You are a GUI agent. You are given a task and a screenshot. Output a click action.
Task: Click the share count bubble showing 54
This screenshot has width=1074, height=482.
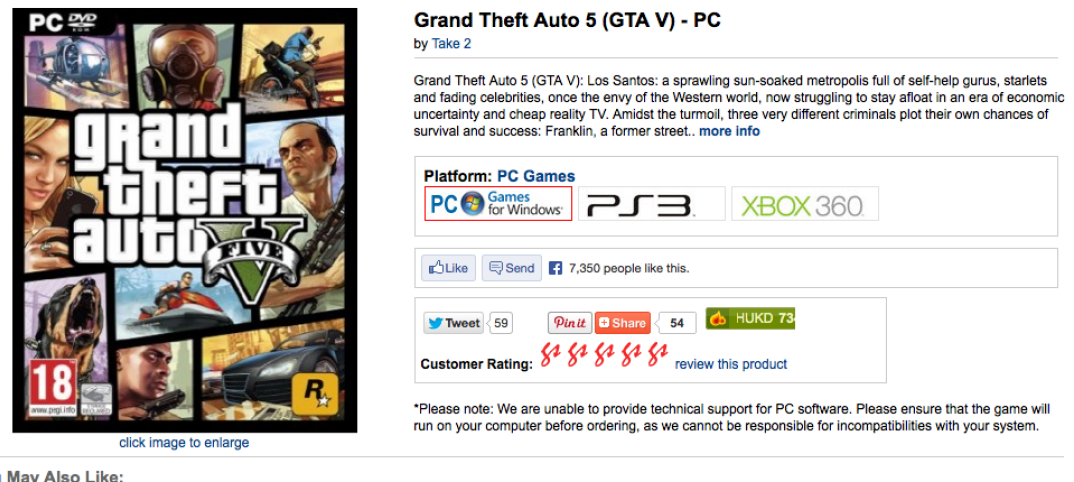[677, 323]
